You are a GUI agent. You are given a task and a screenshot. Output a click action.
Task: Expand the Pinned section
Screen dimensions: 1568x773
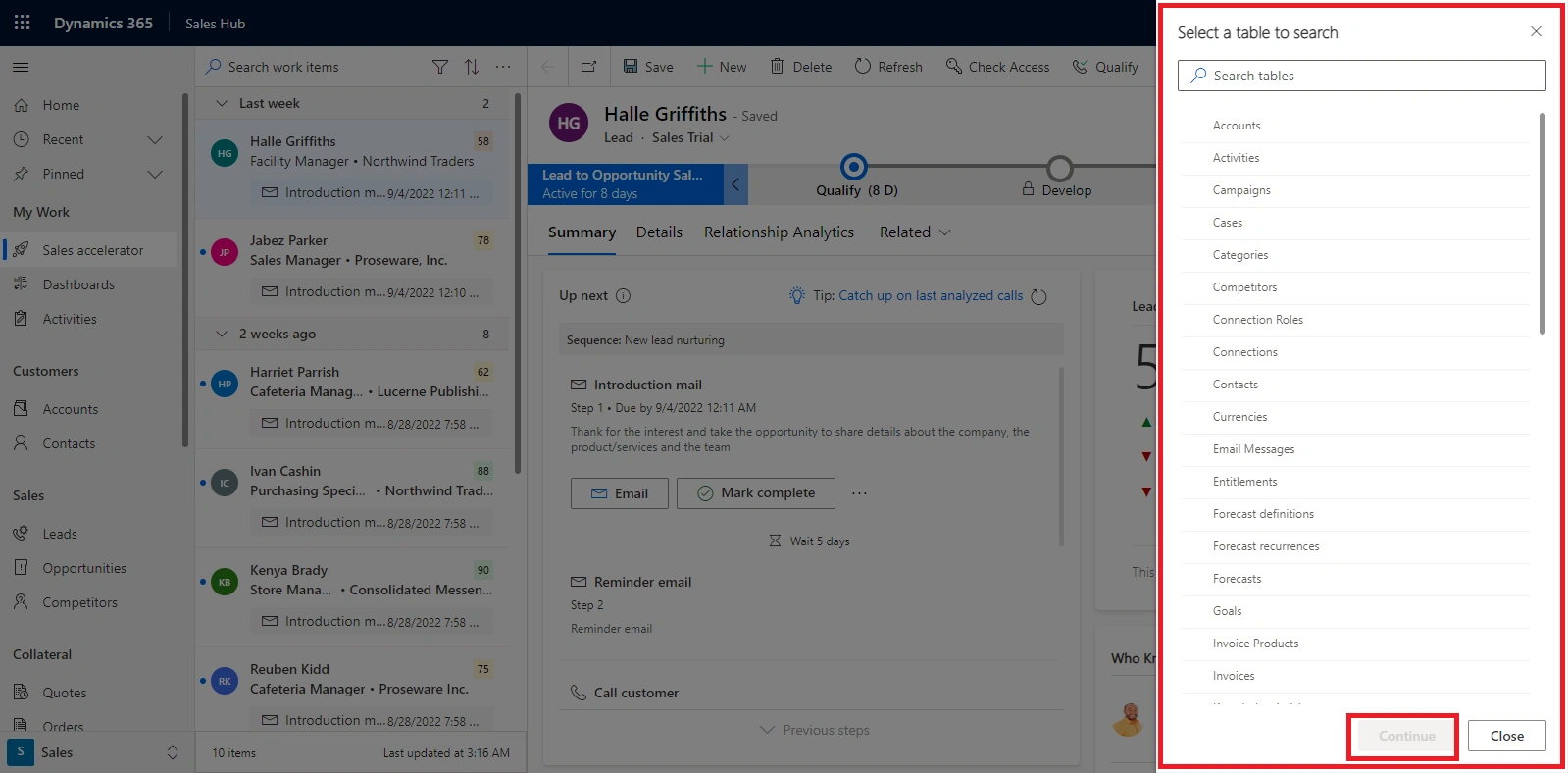point(155,174)
